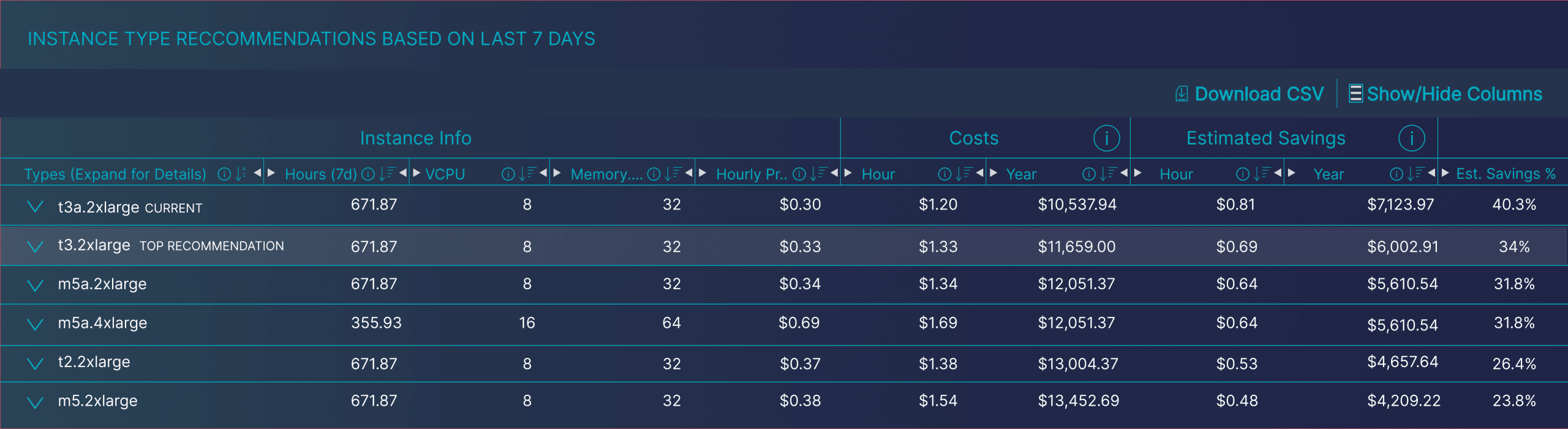Sort by Costs Hour column
The width and height of the screenshot is (1568, 429).
pyautogui.click(x=964, y=174)
